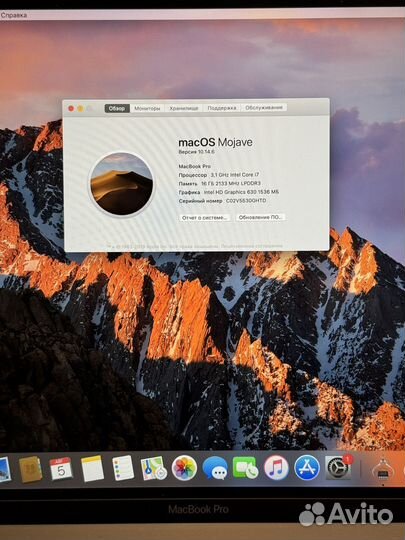Launch FaceTime from the Dock
405x540 pixels.
245,468
